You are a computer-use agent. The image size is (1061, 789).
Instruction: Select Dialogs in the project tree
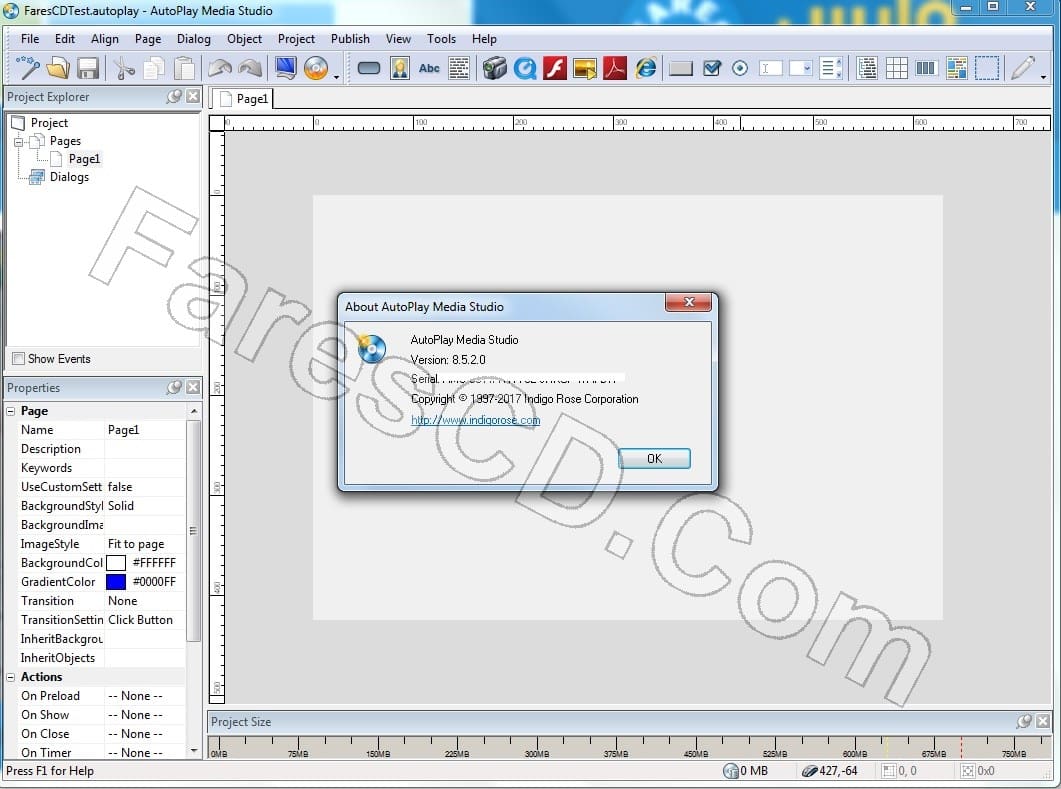point(69,177)
